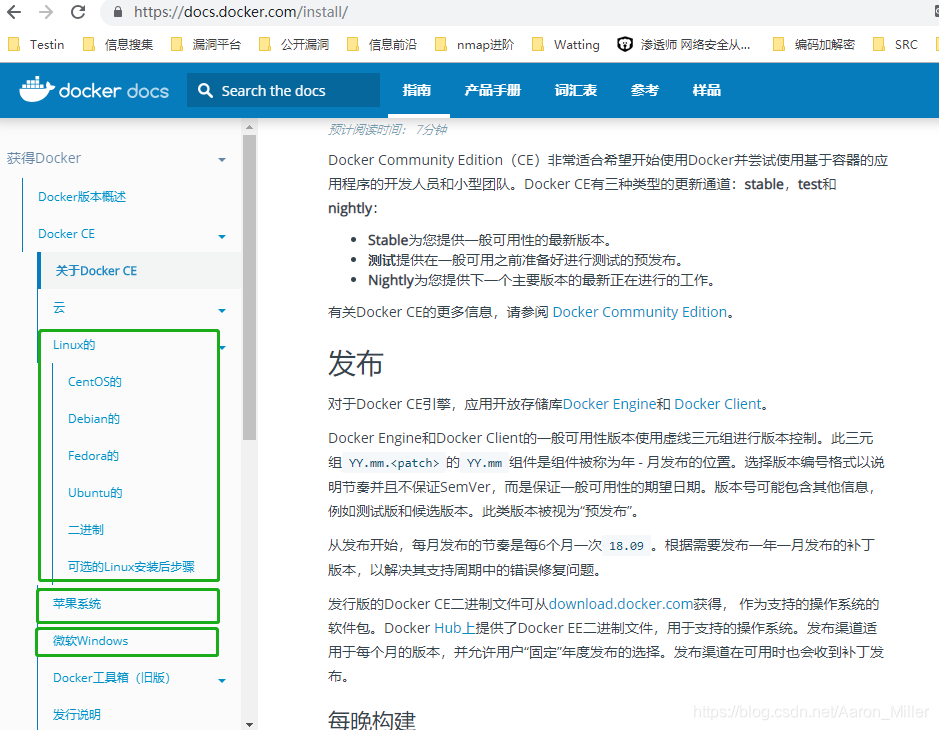This screenshot has height=730, width=939.
Task: Open the Testin bookmark folder
Action: [36, 44]
